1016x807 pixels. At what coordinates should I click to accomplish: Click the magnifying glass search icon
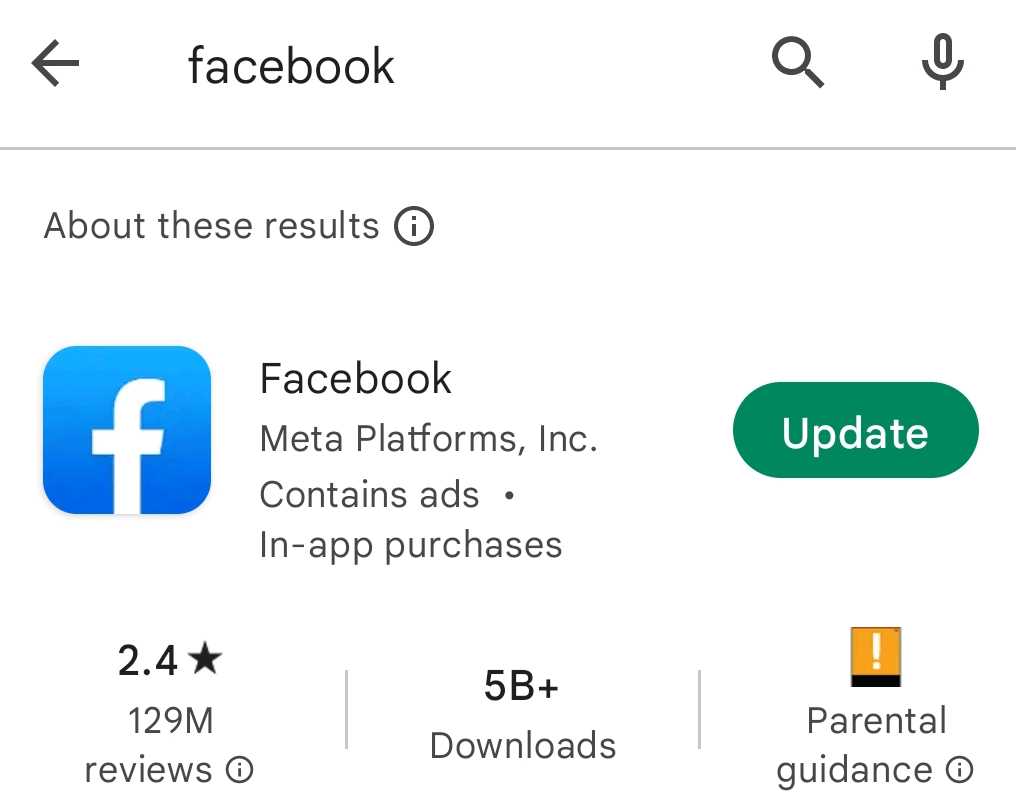coord(798,64)
